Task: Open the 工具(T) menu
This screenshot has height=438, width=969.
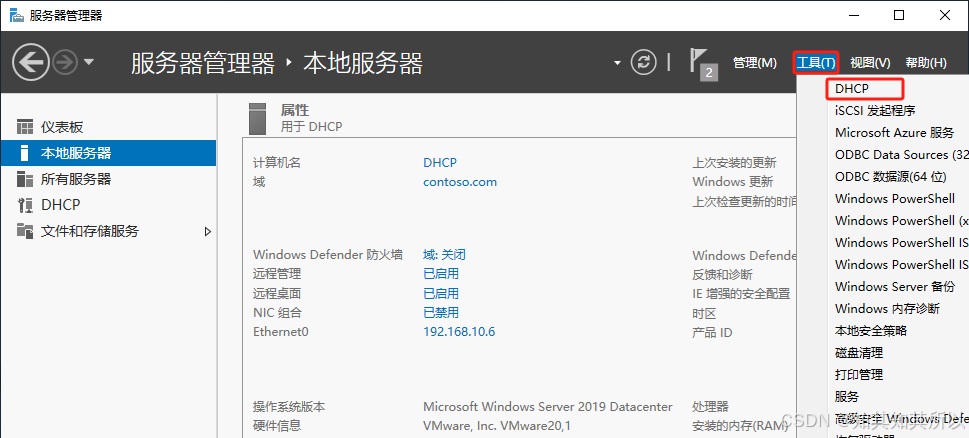Action: pos(816,62)
